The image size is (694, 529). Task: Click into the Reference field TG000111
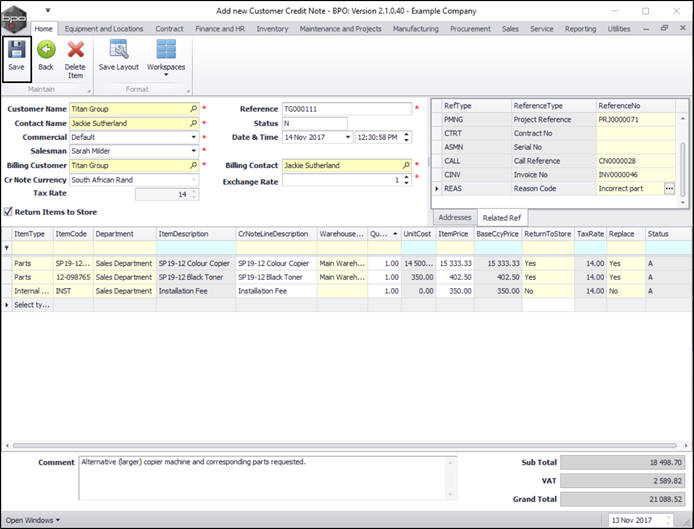click(347, 109)
